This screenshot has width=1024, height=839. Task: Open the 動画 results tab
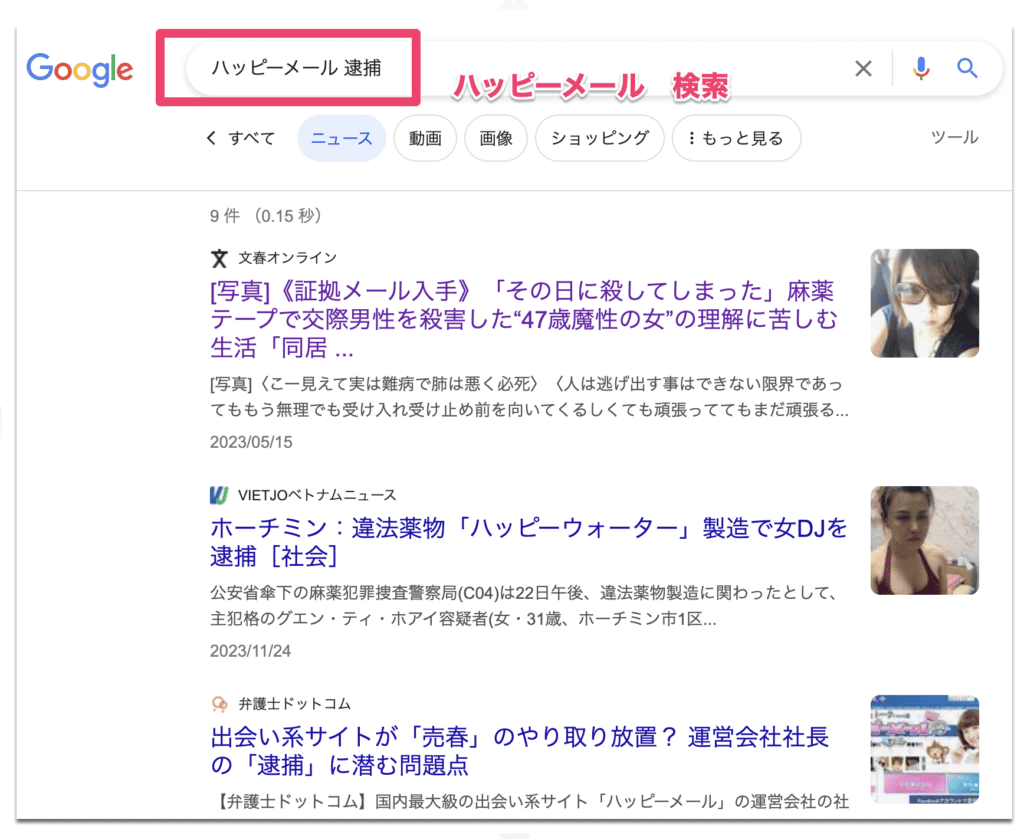pos(425,138)
